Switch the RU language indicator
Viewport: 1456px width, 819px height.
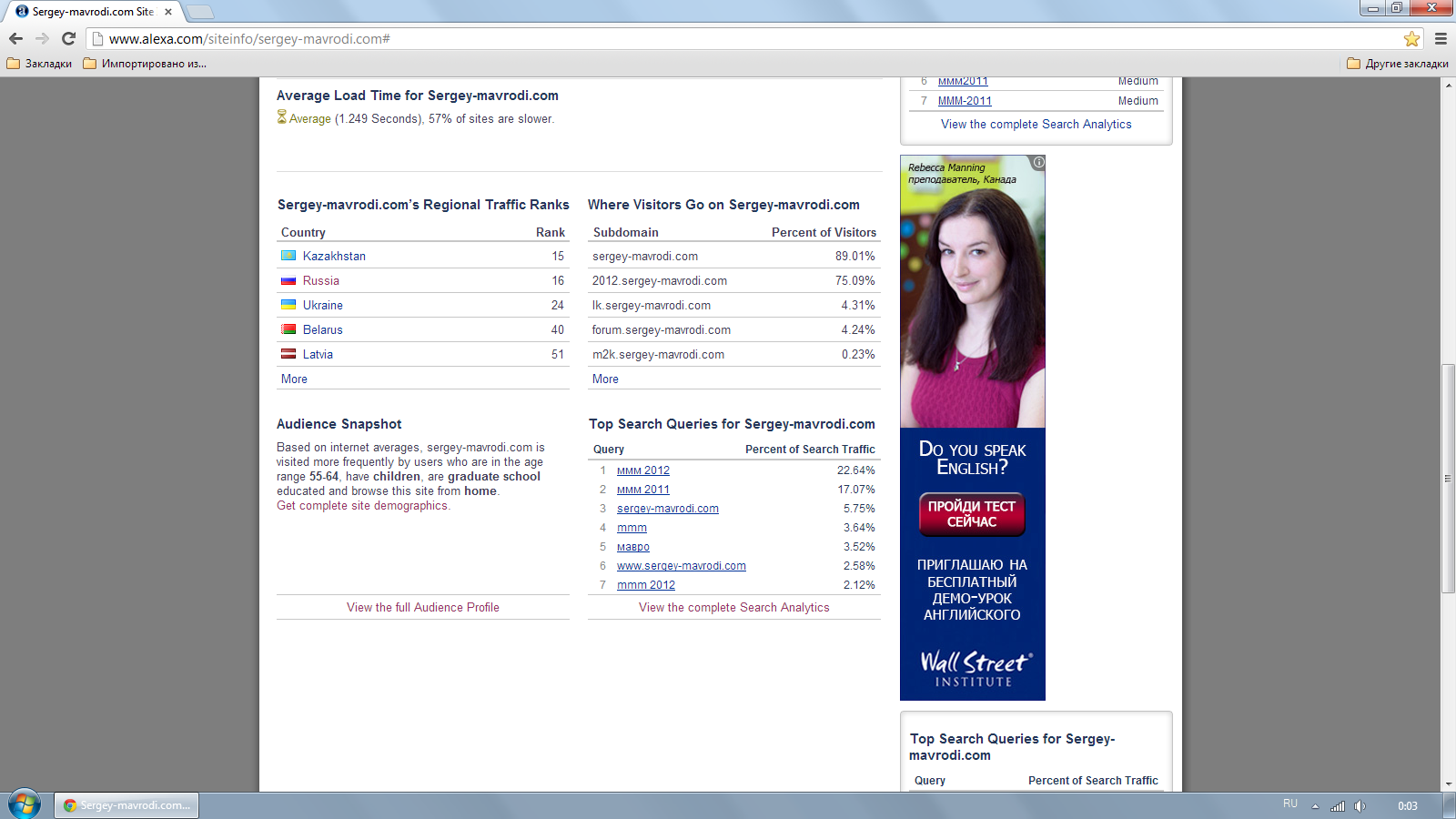tap(1290, 804)
